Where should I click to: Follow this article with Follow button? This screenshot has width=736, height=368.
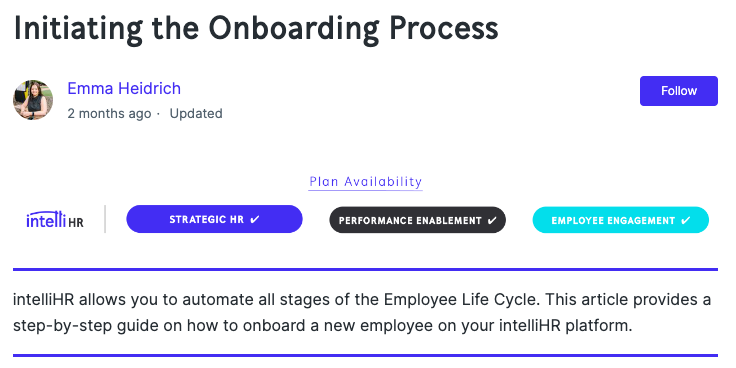(679, 91)
